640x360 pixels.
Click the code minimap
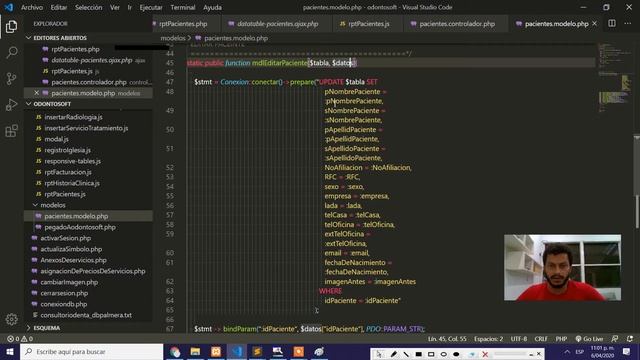(x=614, y=78)
